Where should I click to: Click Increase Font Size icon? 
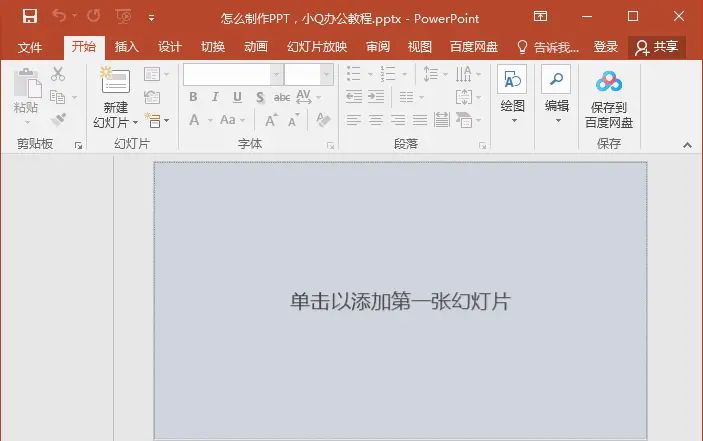(x=271, y=120)
